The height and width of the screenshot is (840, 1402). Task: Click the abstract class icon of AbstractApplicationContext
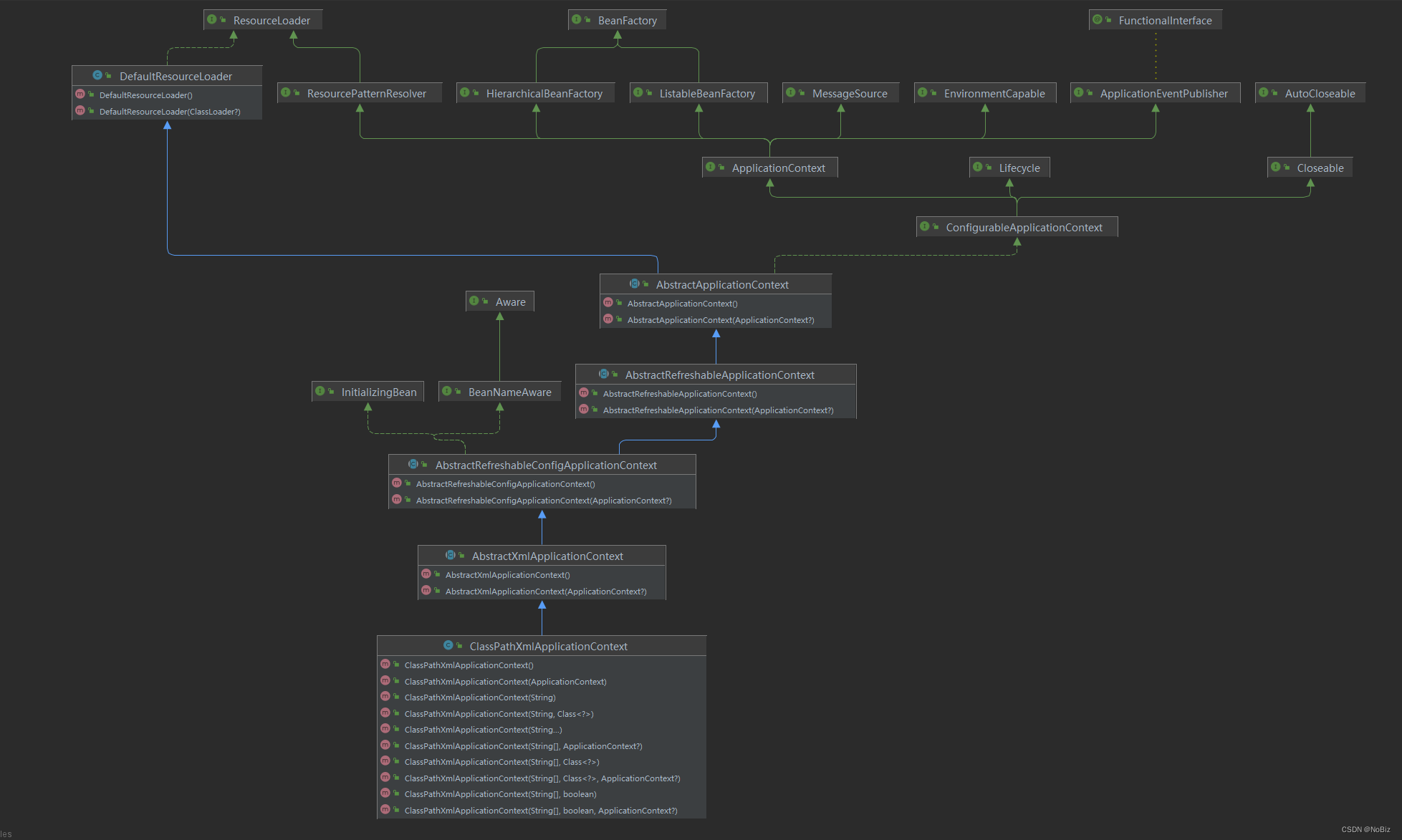[x=634, y=284]
